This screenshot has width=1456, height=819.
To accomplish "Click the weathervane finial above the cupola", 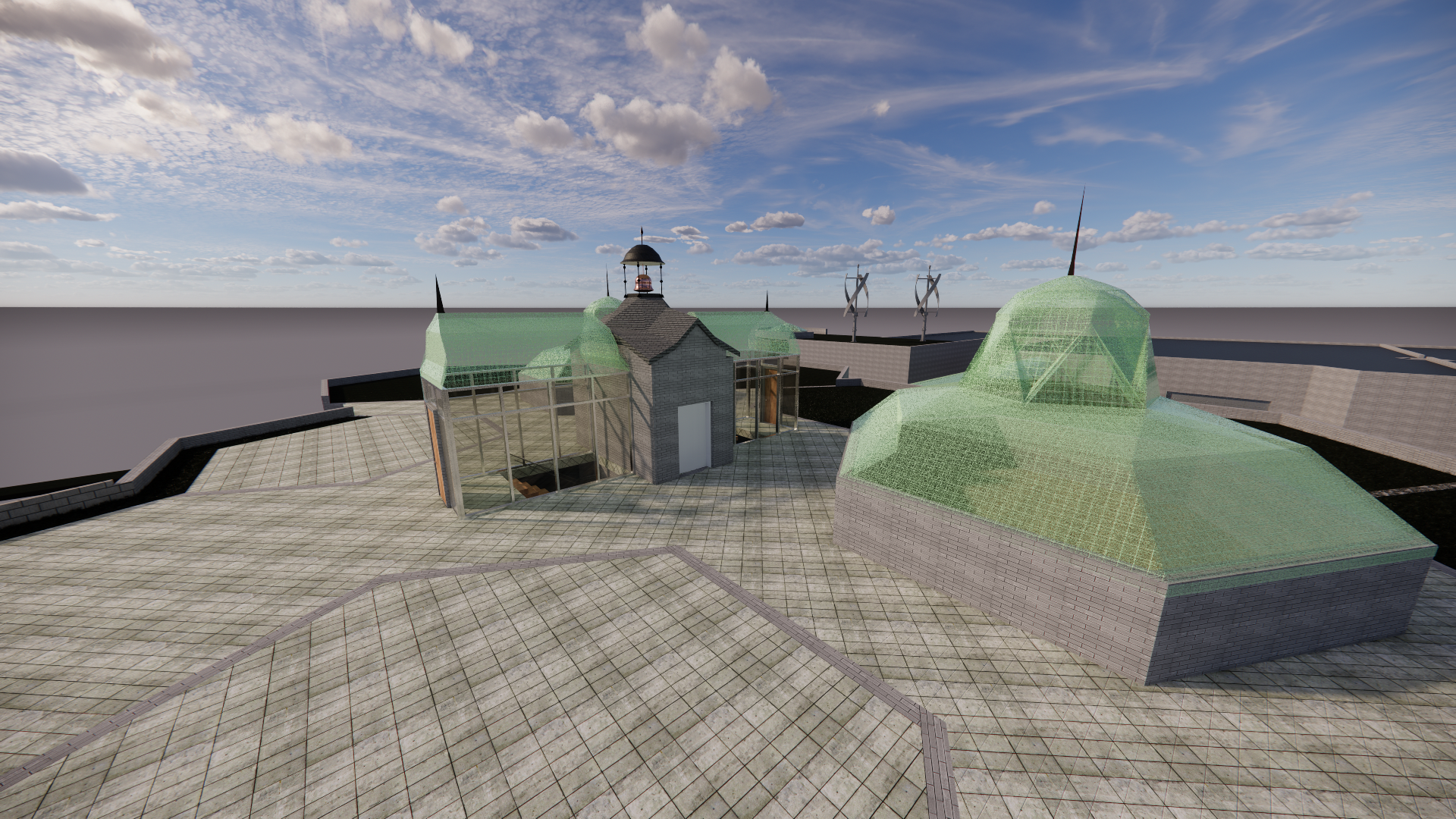I will click(x=642, y=230).
